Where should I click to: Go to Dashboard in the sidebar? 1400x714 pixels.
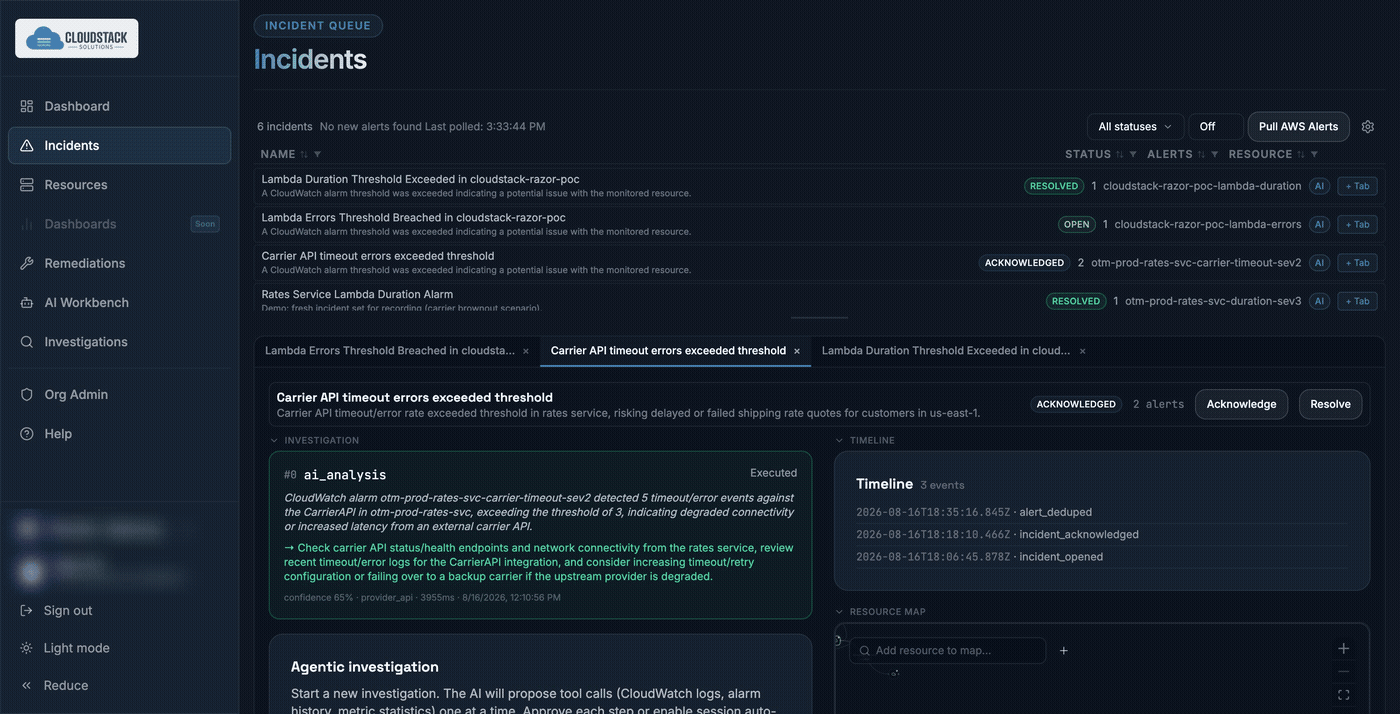119,106
